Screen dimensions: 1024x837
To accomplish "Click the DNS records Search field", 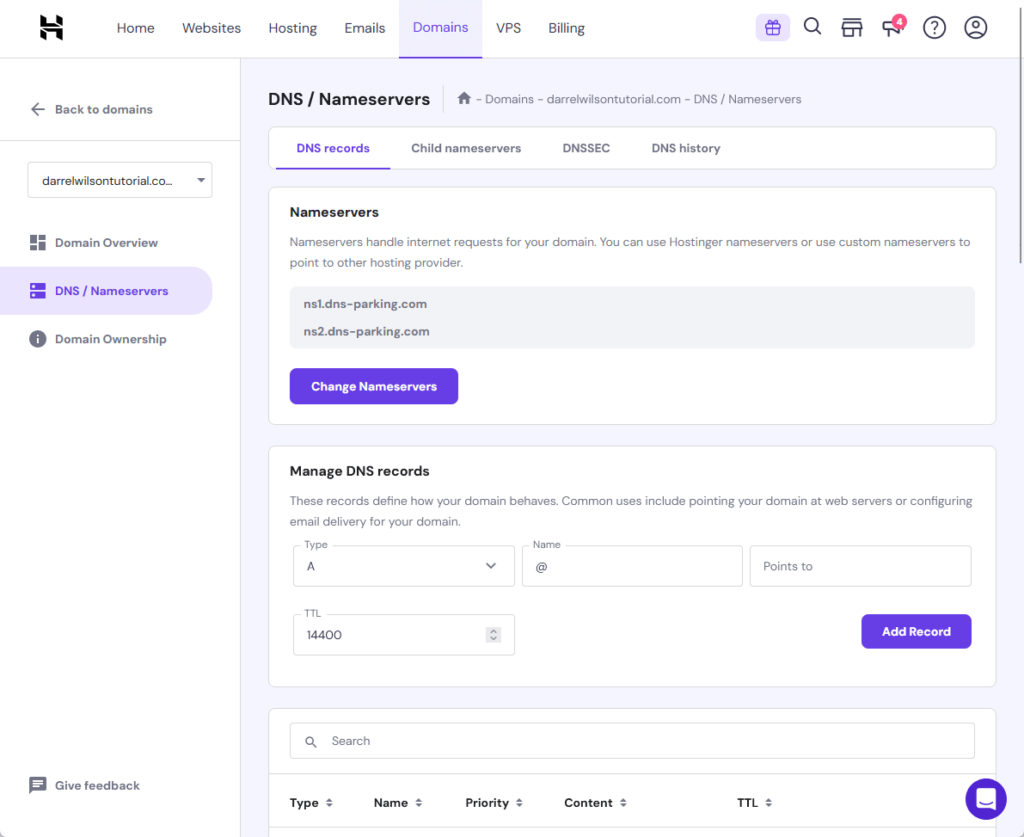I will point(632,741).
